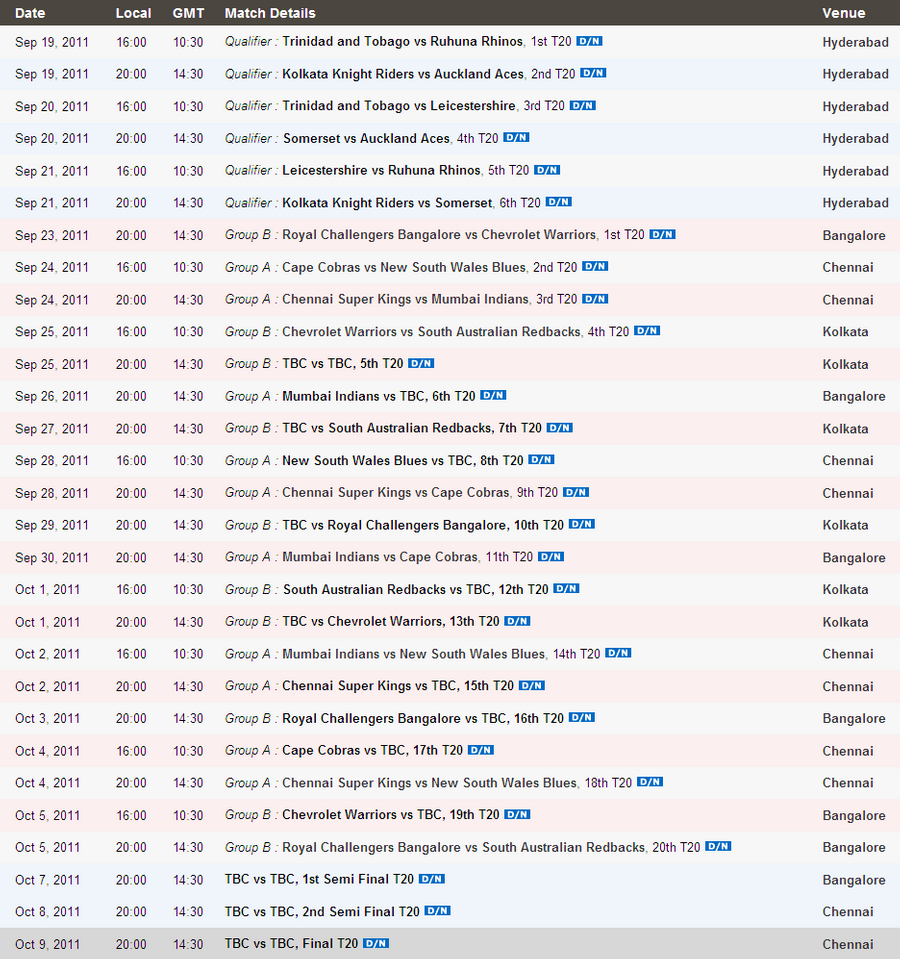Click D/N icon for Trinidad and Tobago vs Ruhuna Rhinos
Image resolution: width=900 pixels, height=959 pixels.
(589, 41)
